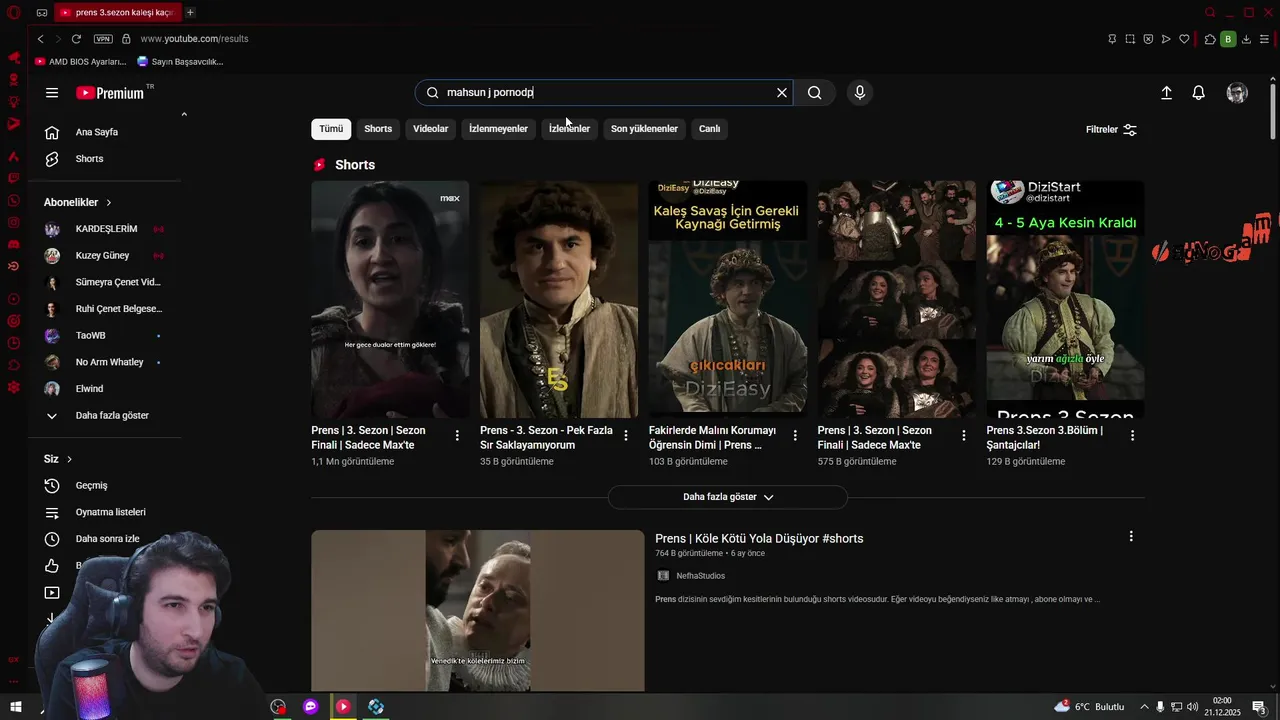
Task: Toggle the VPN badge in address bar
Action: pos(103,39)
